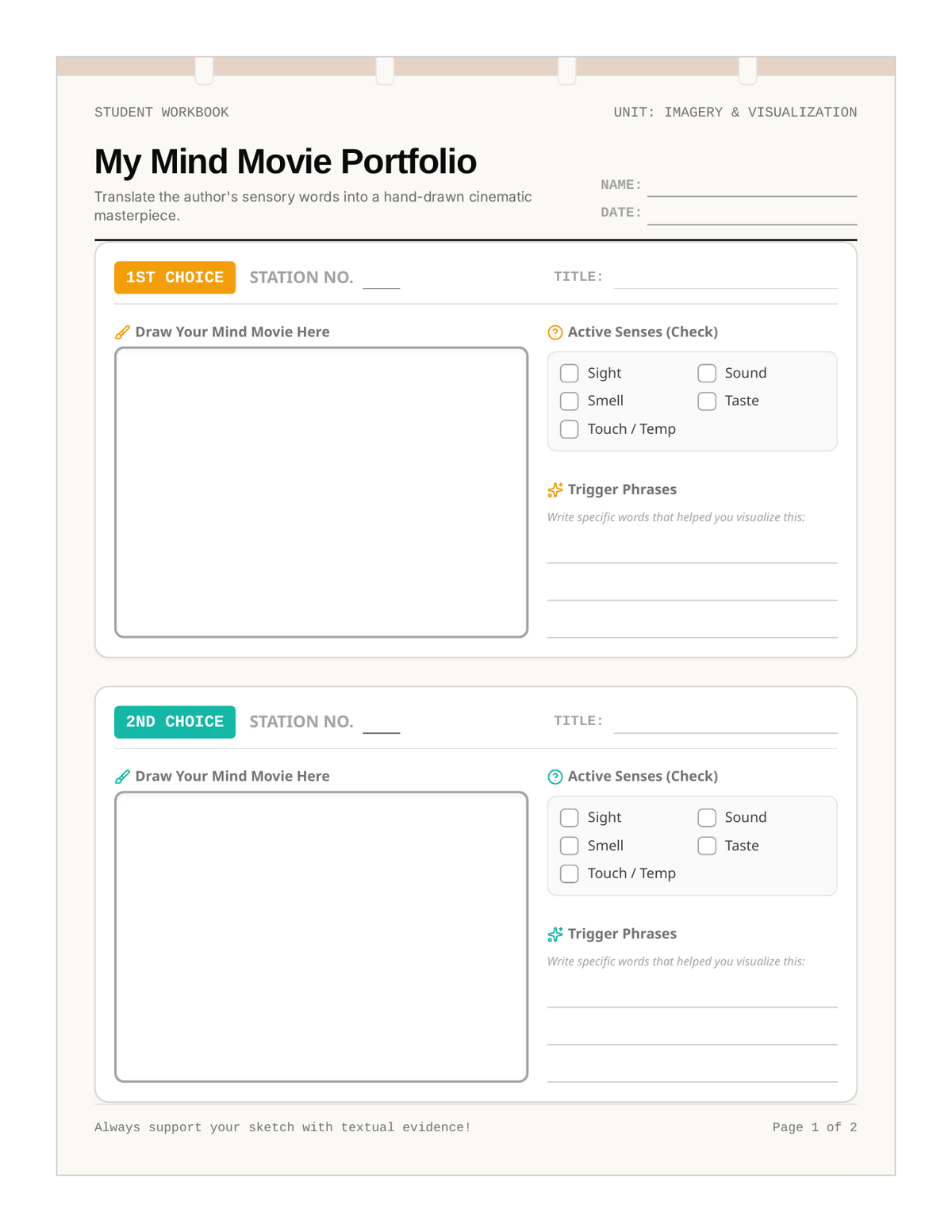
Task: Click the drawing box in 1st Choice
Action: point(321,492)
